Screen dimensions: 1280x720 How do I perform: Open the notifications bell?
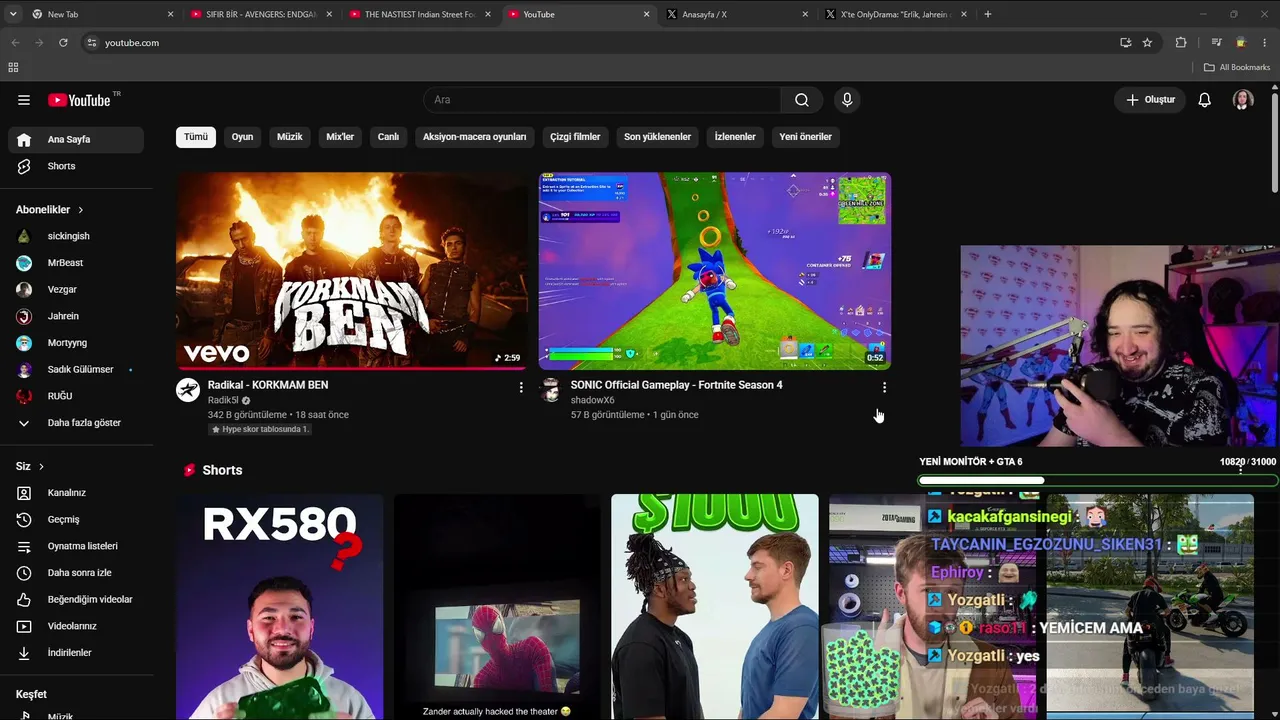click(x=1205, y=100)
